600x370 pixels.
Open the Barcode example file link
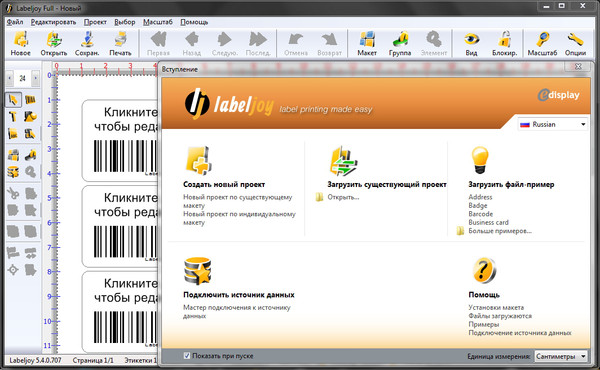(481, 214)
